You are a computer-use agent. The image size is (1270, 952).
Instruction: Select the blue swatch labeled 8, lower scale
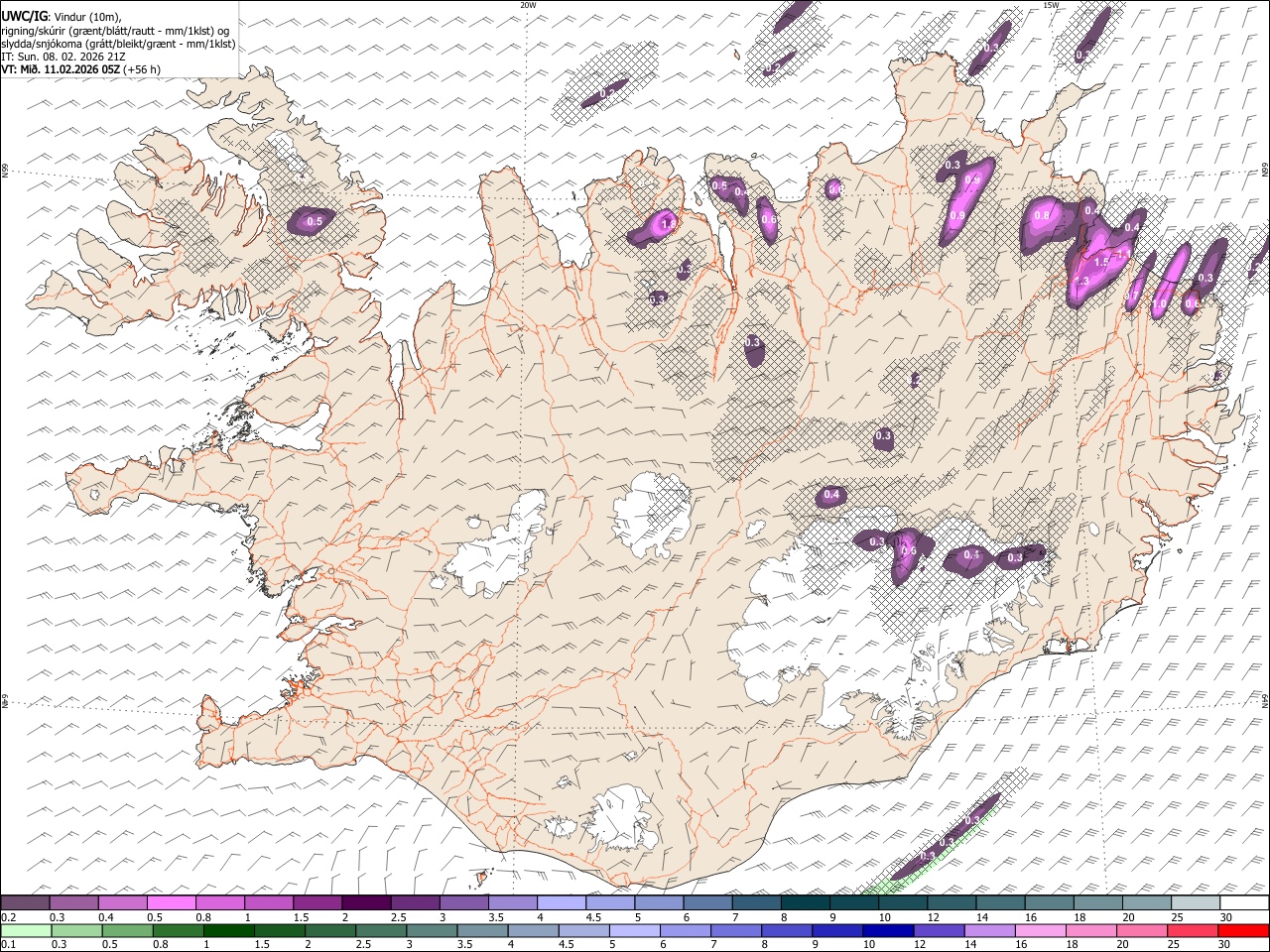pos(788,930)
